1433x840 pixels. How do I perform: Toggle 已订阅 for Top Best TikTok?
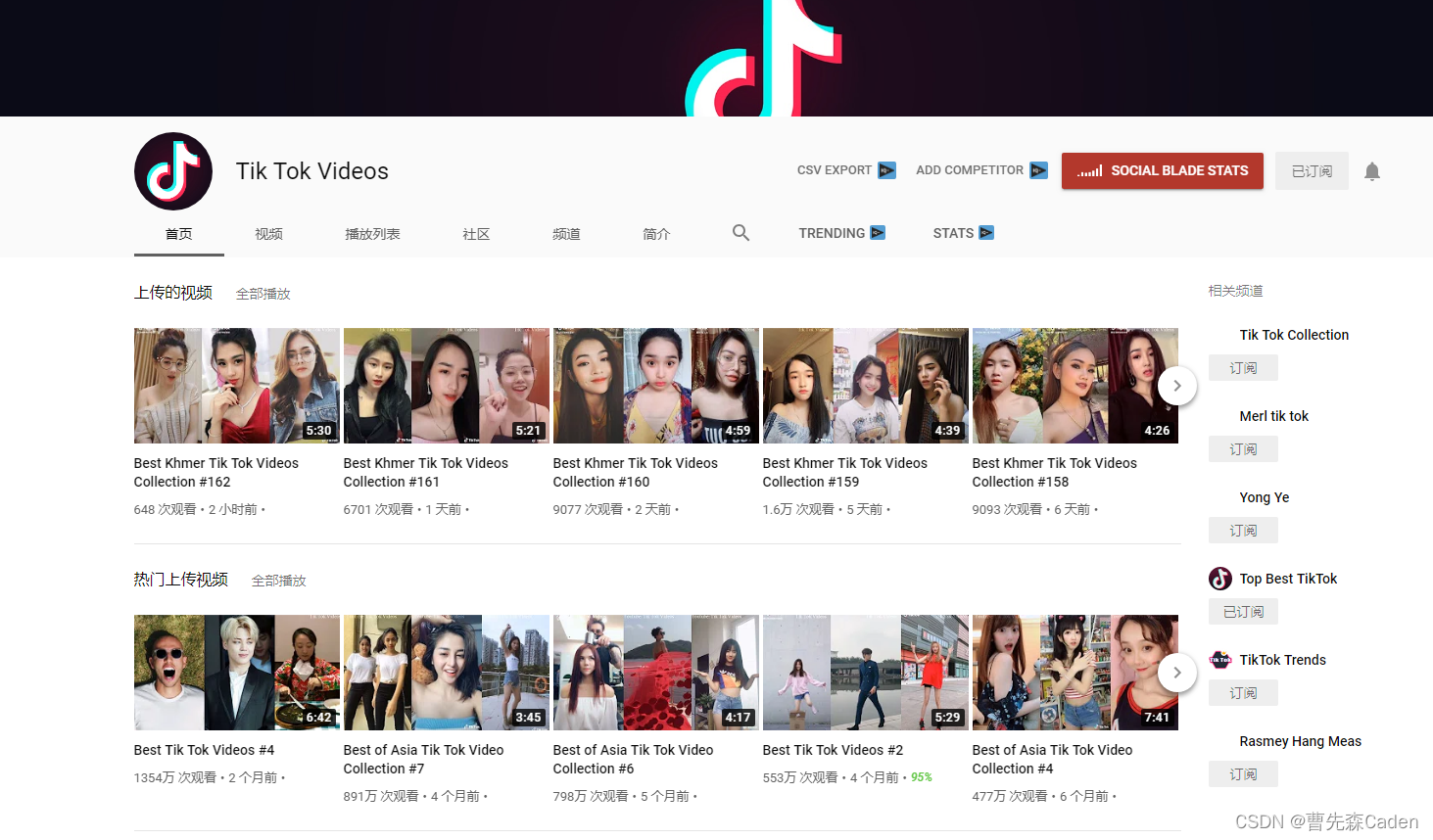pos(1243,612)
